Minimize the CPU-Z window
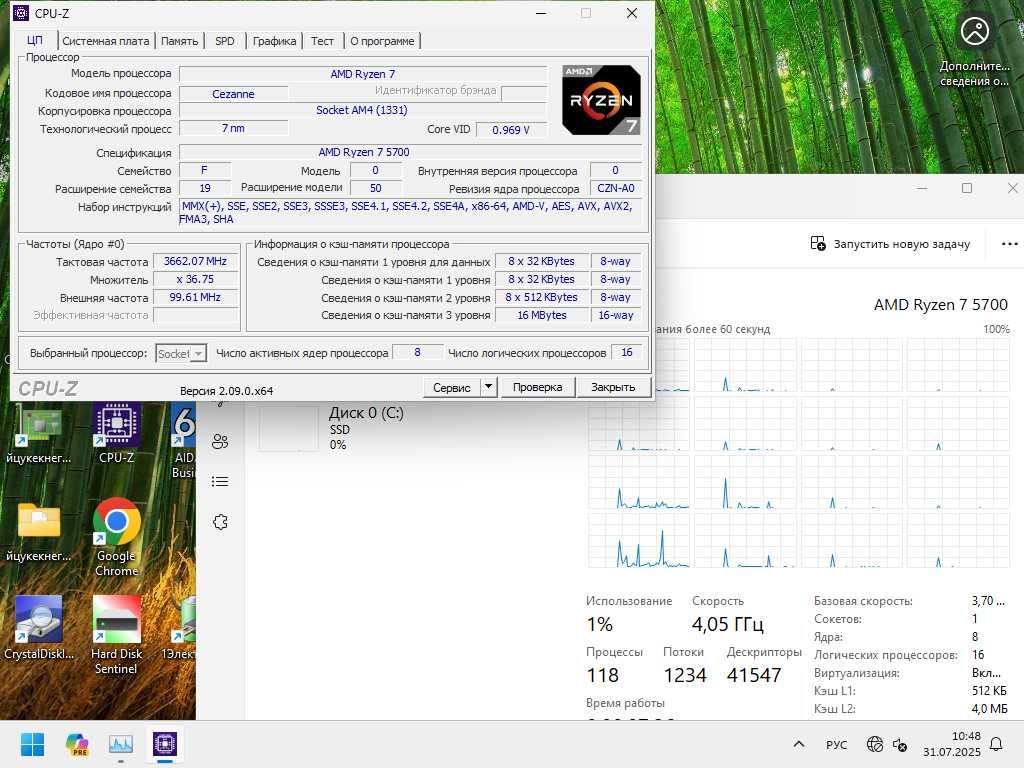1024x768 pixels. pos(541,13)
